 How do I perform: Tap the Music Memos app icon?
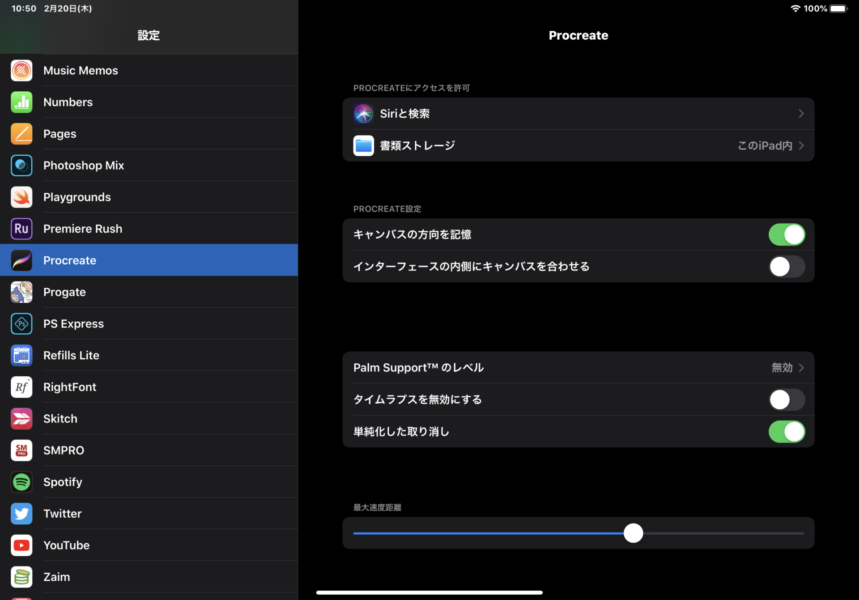21,71
